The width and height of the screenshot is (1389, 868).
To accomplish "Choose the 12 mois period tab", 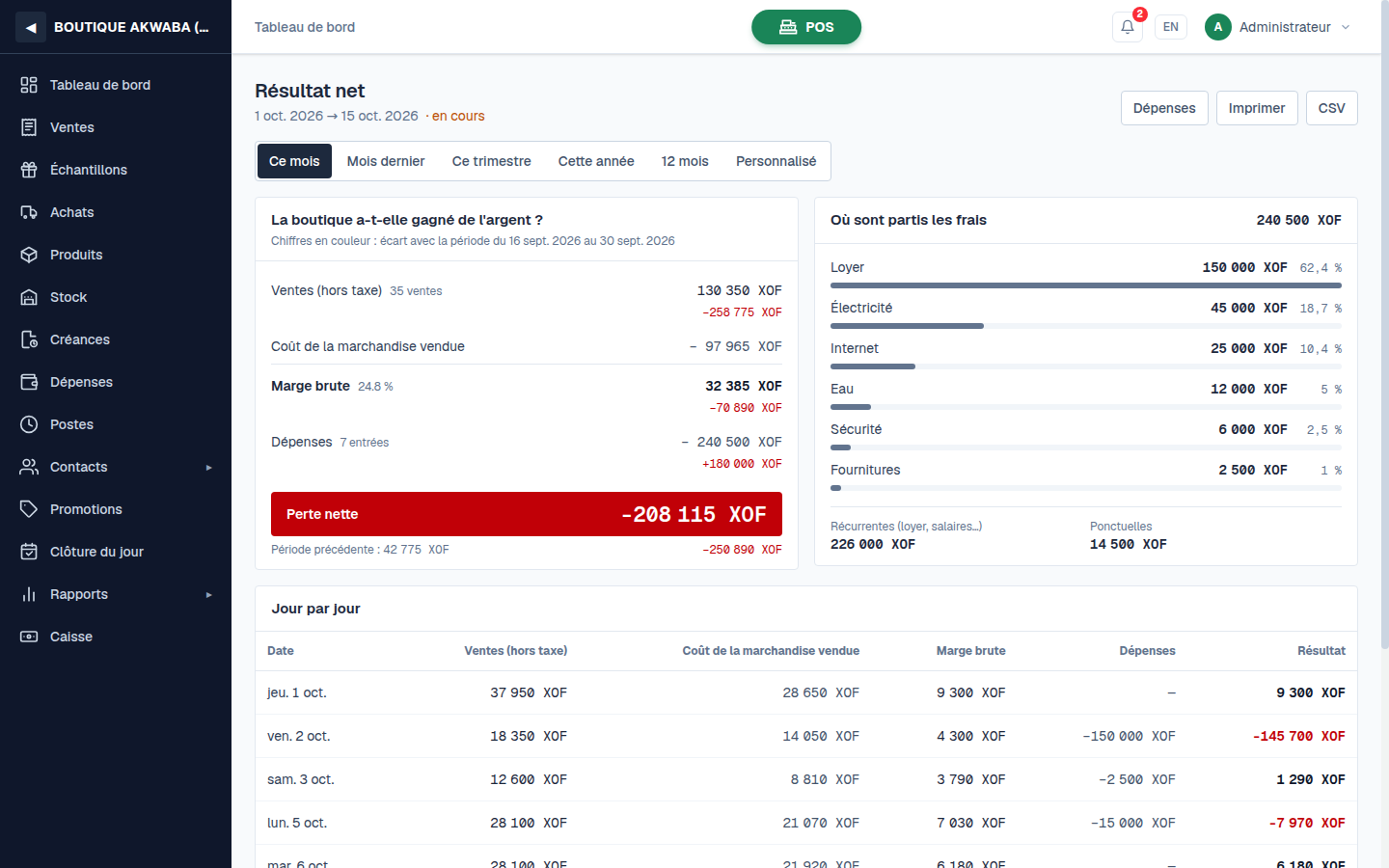I will point(685,161).
